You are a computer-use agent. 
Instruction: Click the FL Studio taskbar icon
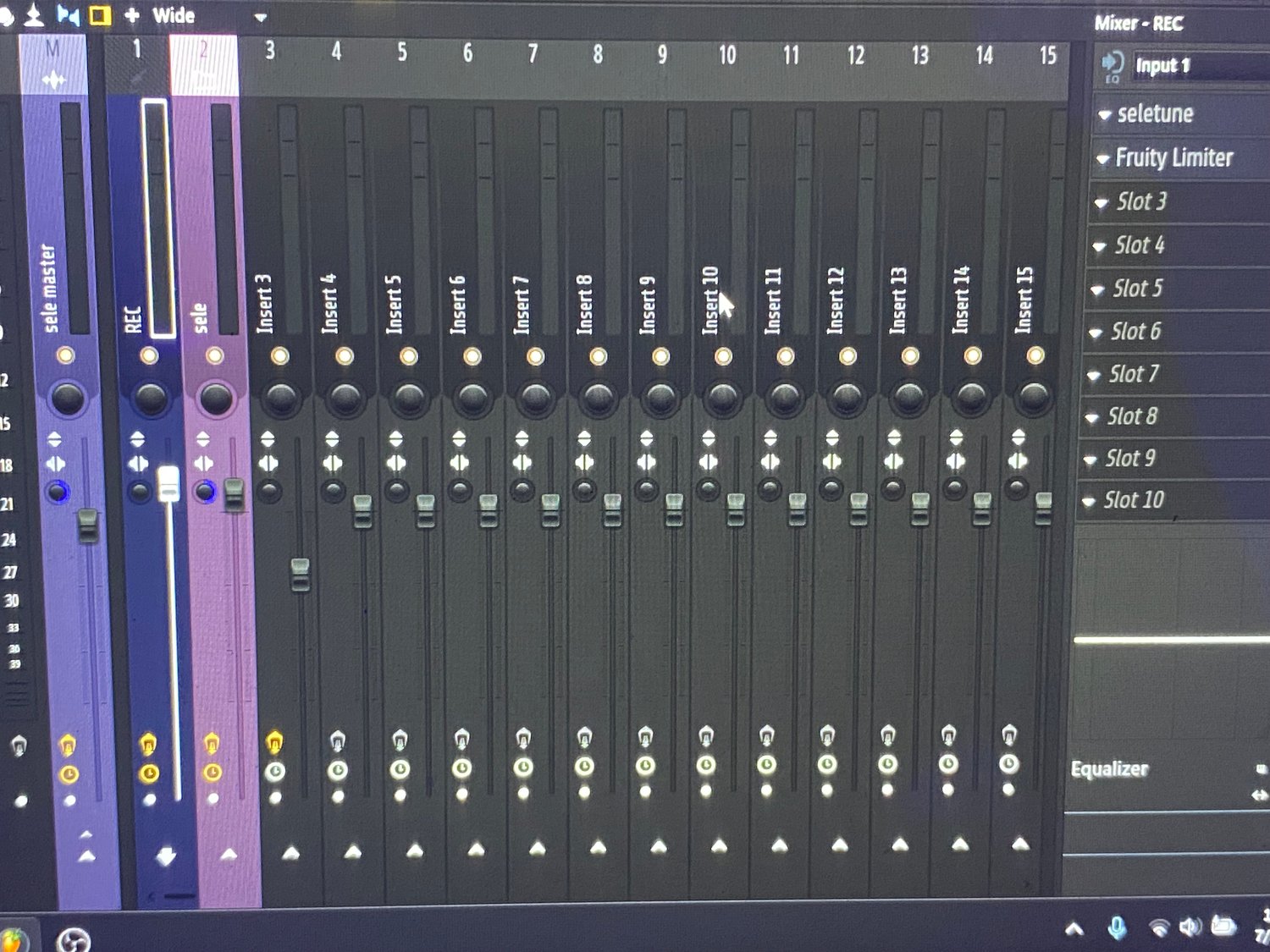pyautogui.click(x=12, y=941)
